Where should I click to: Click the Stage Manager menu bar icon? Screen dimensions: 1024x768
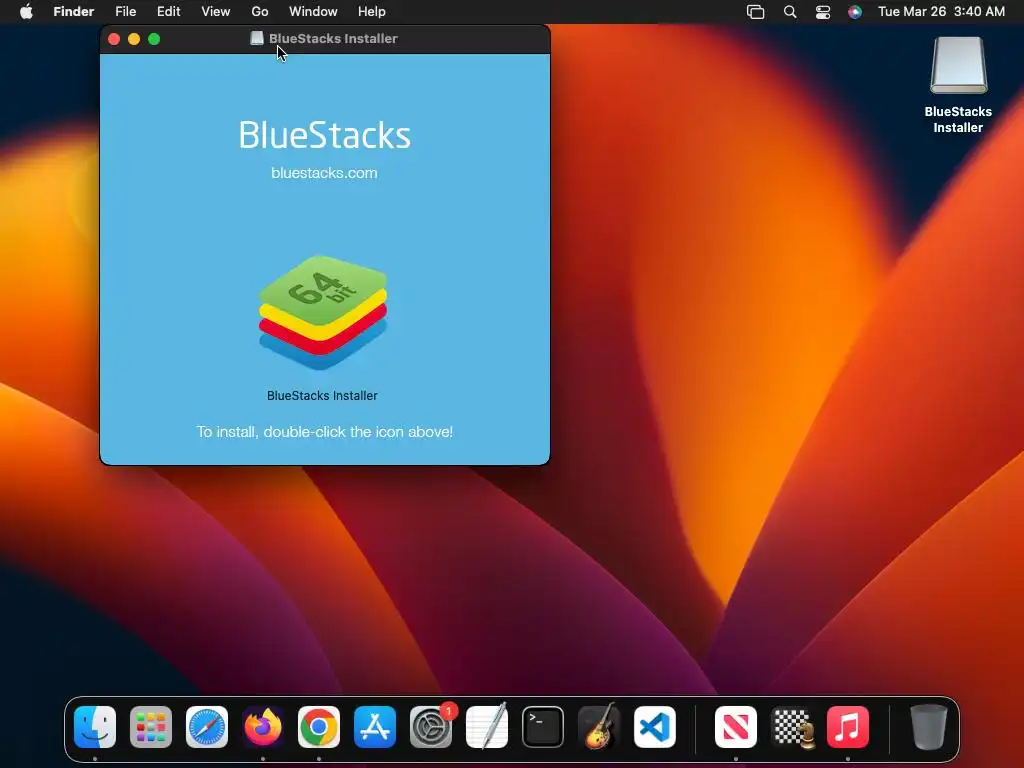[756, 12]
